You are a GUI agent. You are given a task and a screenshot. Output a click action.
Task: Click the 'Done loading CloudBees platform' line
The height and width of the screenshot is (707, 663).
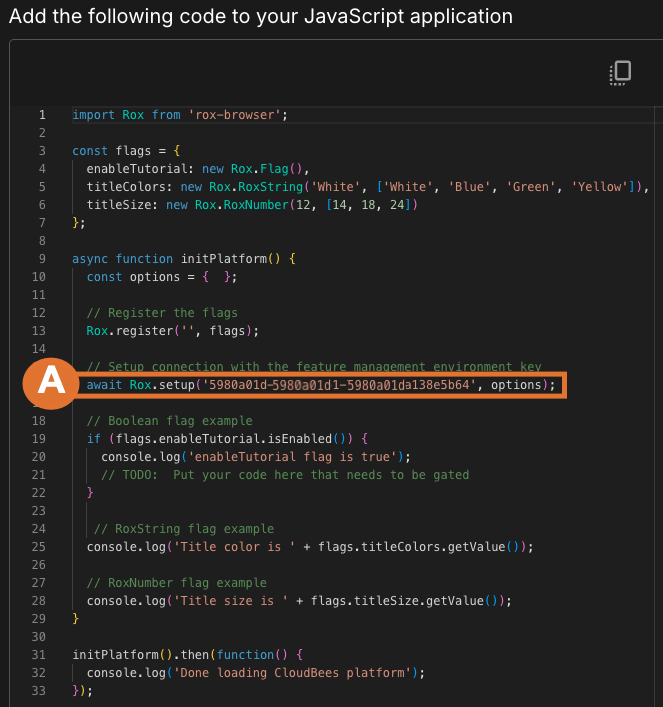point(256,673)
